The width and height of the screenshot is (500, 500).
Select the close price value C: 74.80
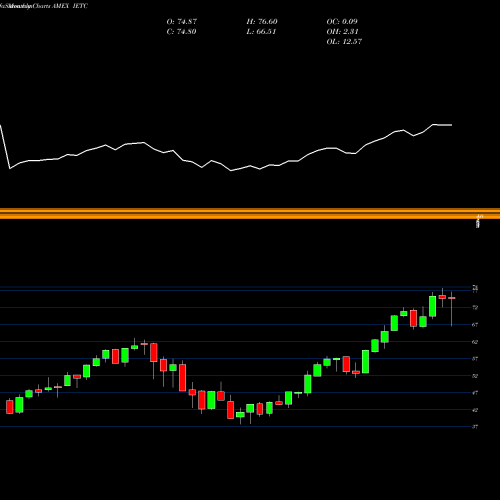click(181, 32)
